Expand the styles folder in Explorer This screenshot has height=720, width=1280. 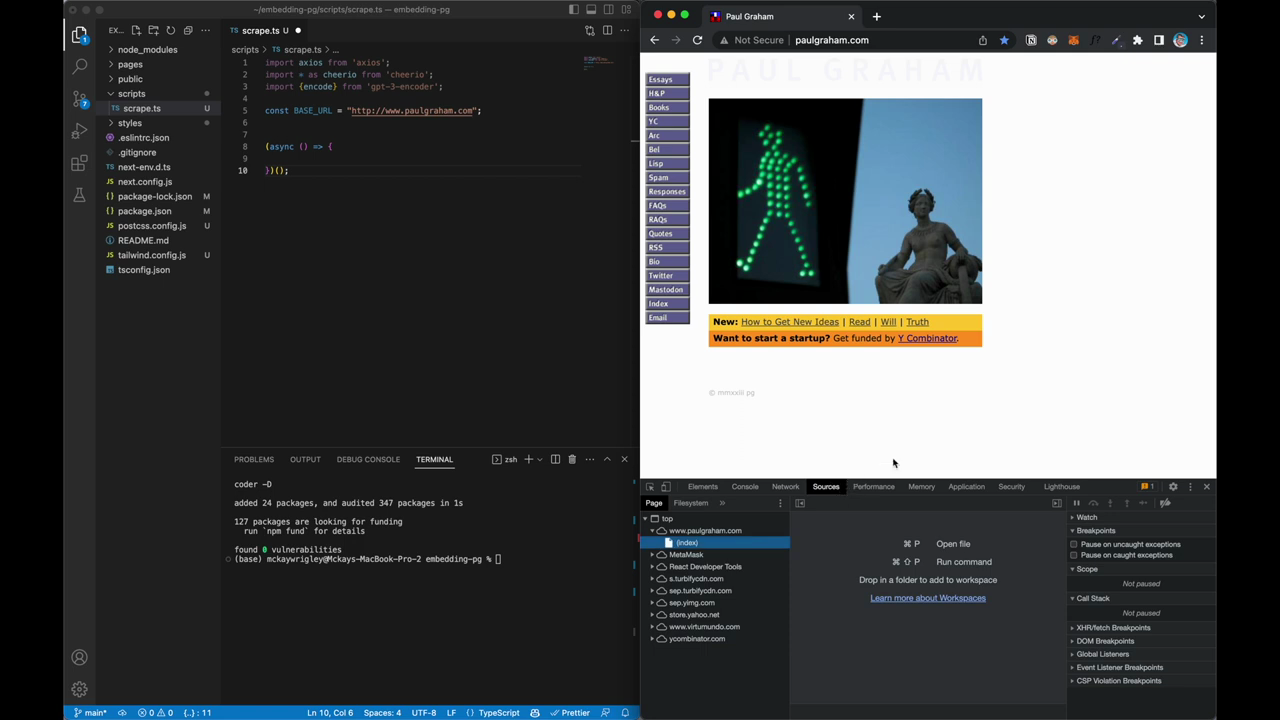(x=129, y=123)
